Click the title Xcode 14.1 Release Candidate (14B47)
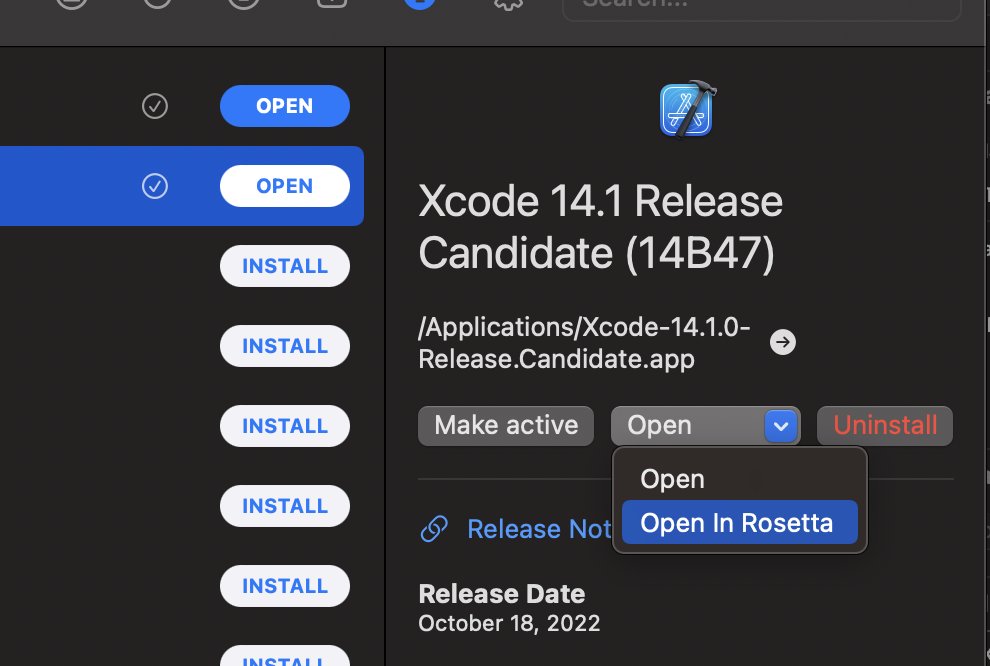990x666 pixels. coord(600,227)
